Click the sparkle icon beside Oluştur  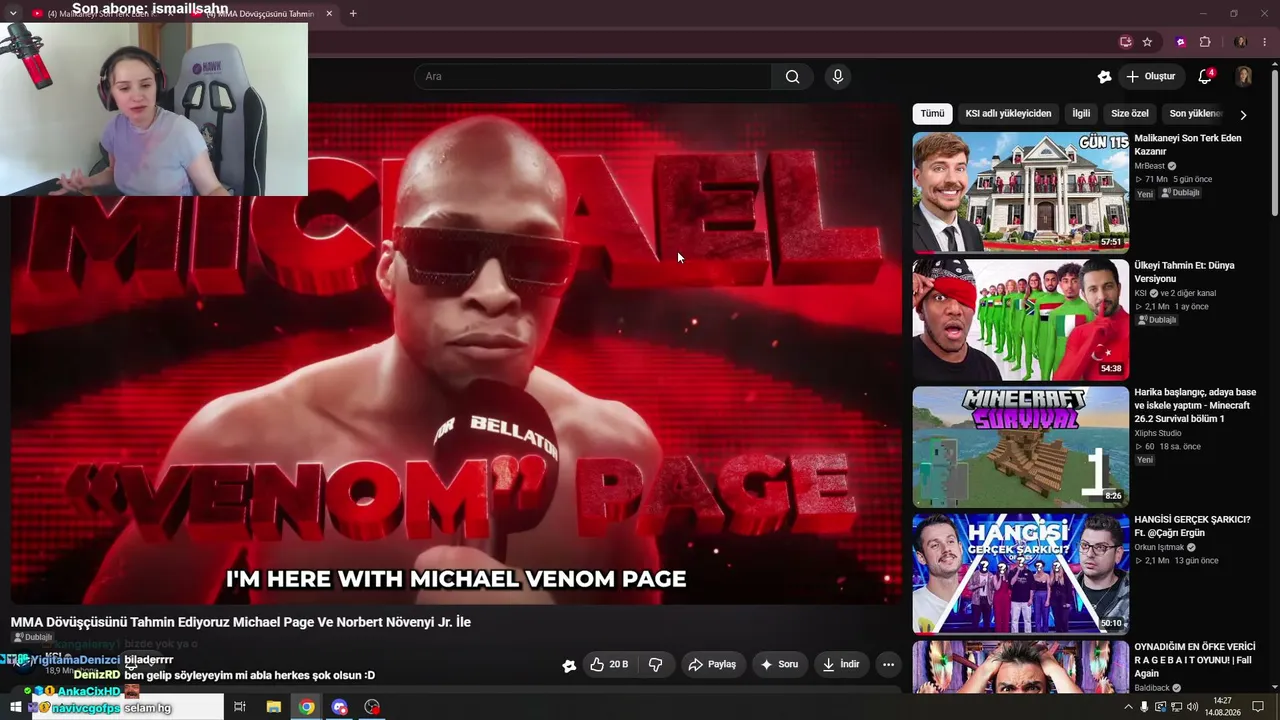click(1104, 77)
